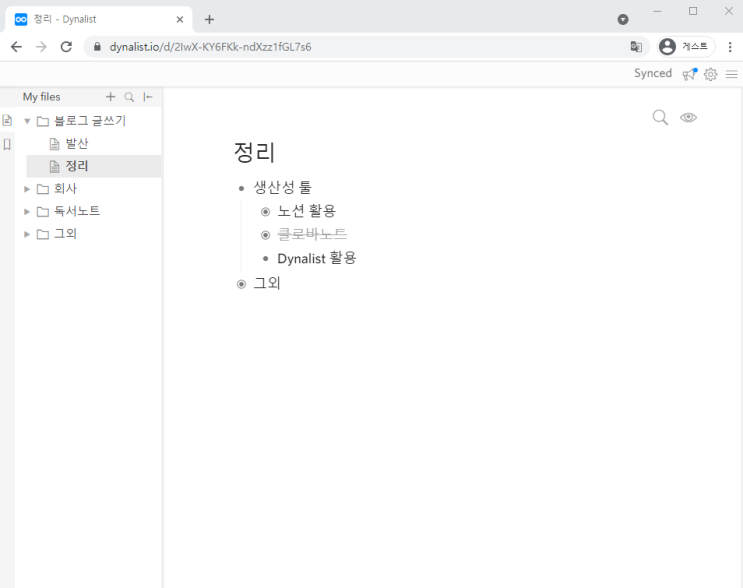The image size is (743, 588).
Task: Open the main hamburger menu icon
Action: (732, 74)
